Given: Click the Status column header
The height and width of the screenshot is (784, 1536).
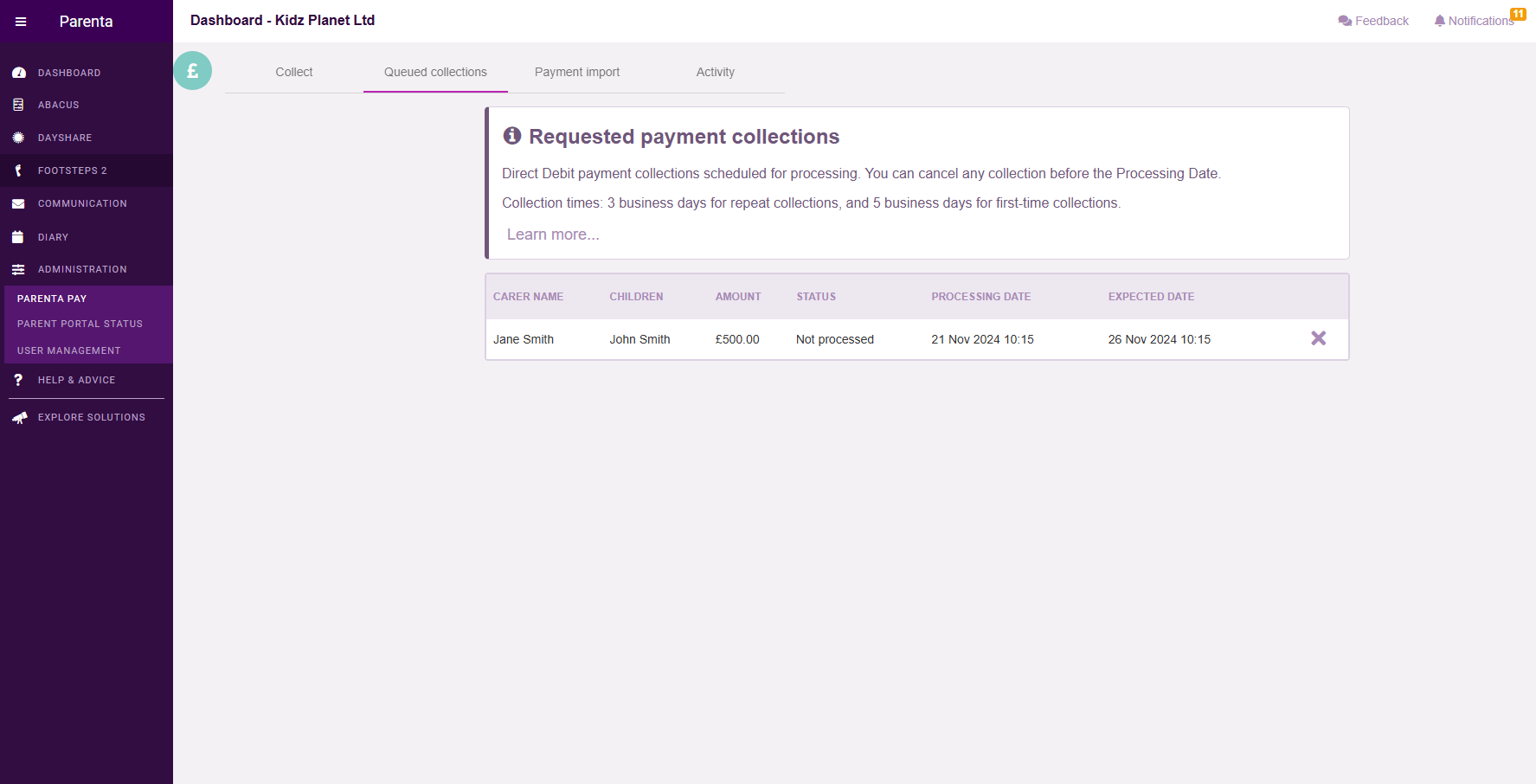Looking at the screenshot, I should (816, 297).
